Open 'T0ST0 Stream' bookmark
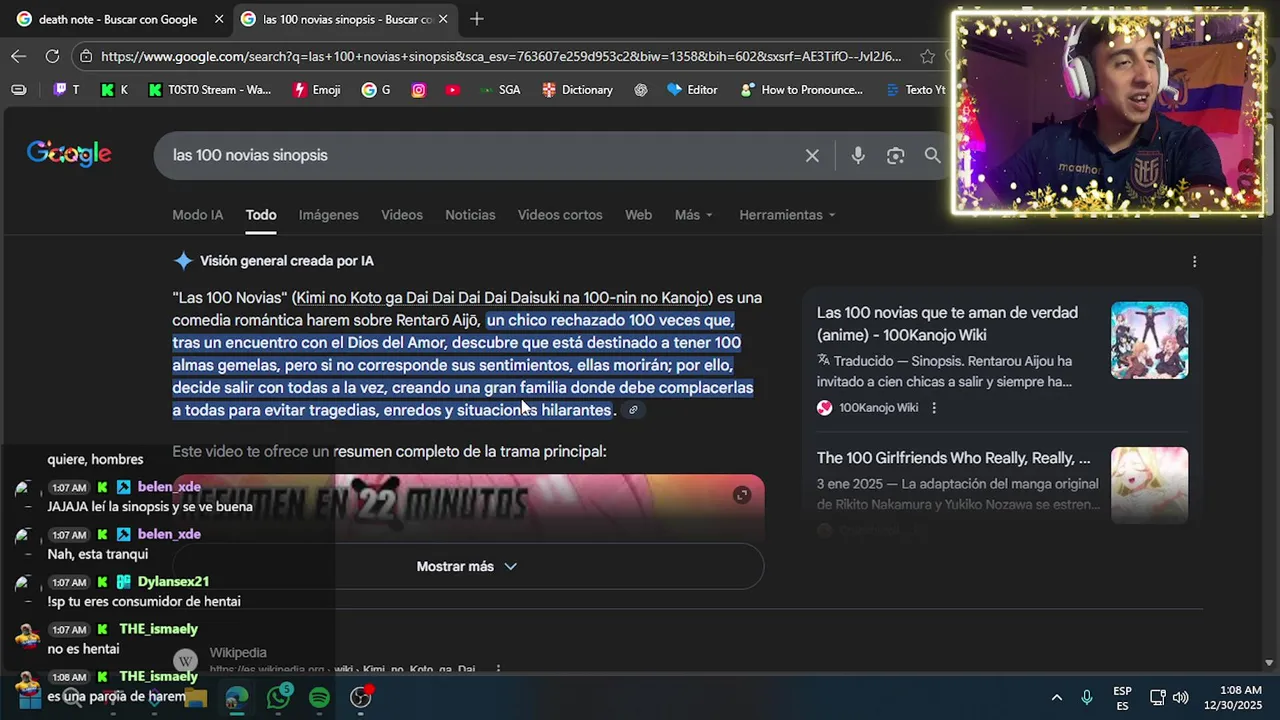 [x=209, y=89]
